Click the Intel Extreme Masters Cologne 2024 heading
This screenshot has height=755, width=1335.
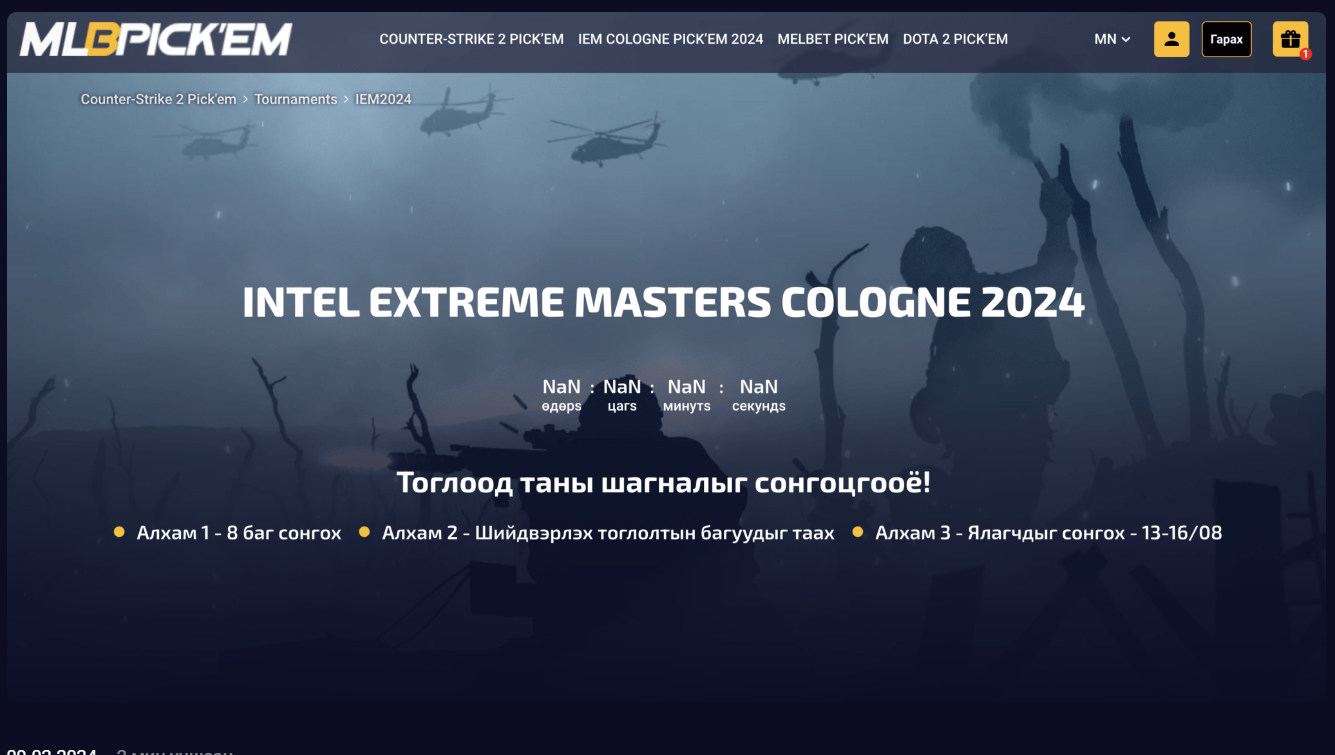click(664, 302)
